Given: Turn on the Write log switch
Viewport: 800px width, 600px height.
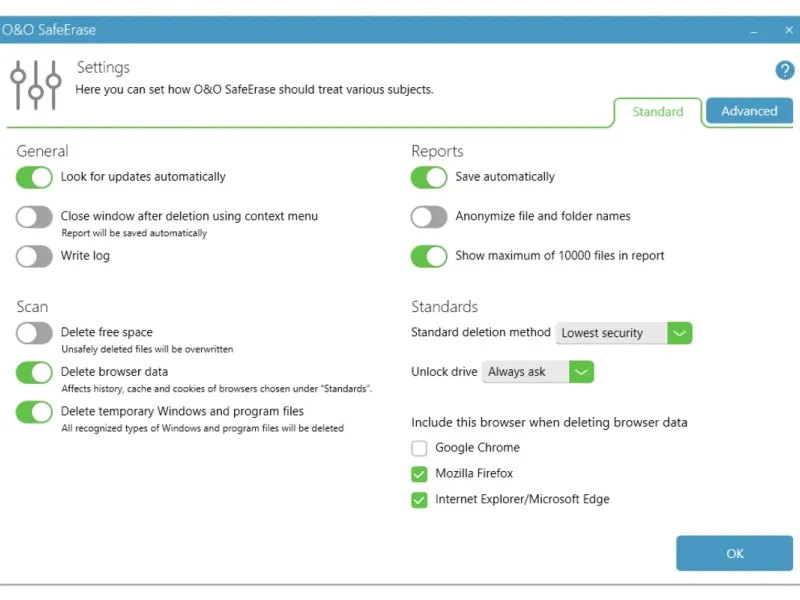Looking at the screenshot, I should point(34,256).
